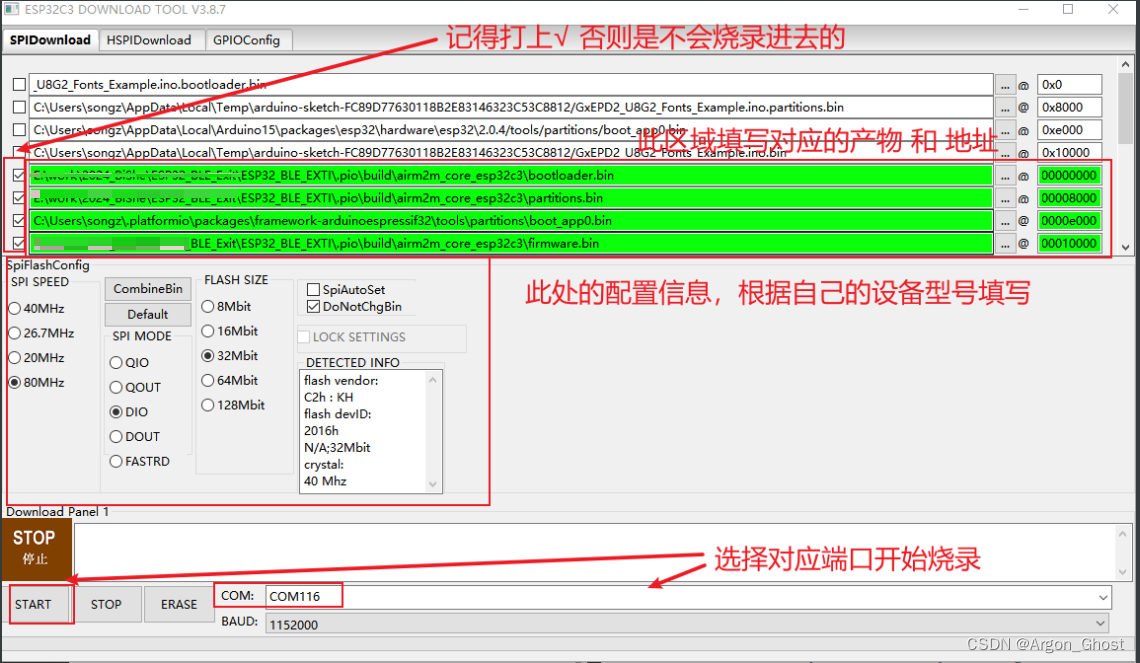Switch to the HSPIDownload tab
The width and height of the screenshot is (1140, 663).
click(x=150, y=40)
